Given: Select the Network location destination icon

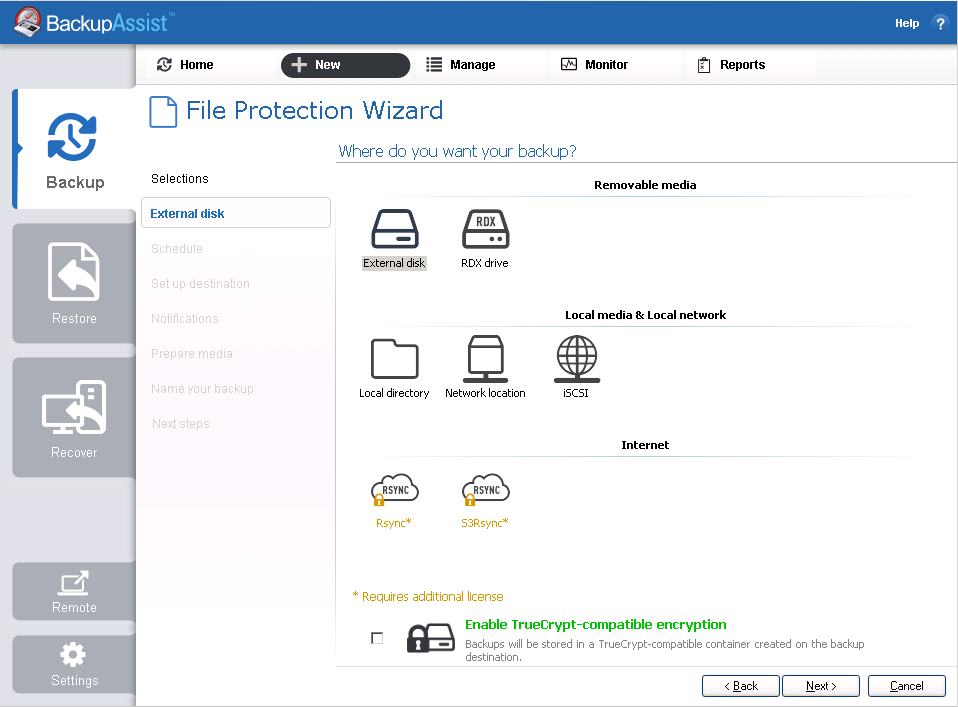Looking at the screenshot, I should 485,359.
